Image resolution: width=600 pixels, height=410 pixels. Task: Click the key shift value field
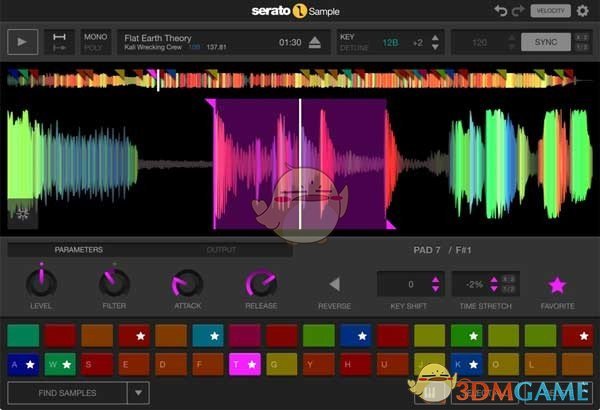point(411,284)
